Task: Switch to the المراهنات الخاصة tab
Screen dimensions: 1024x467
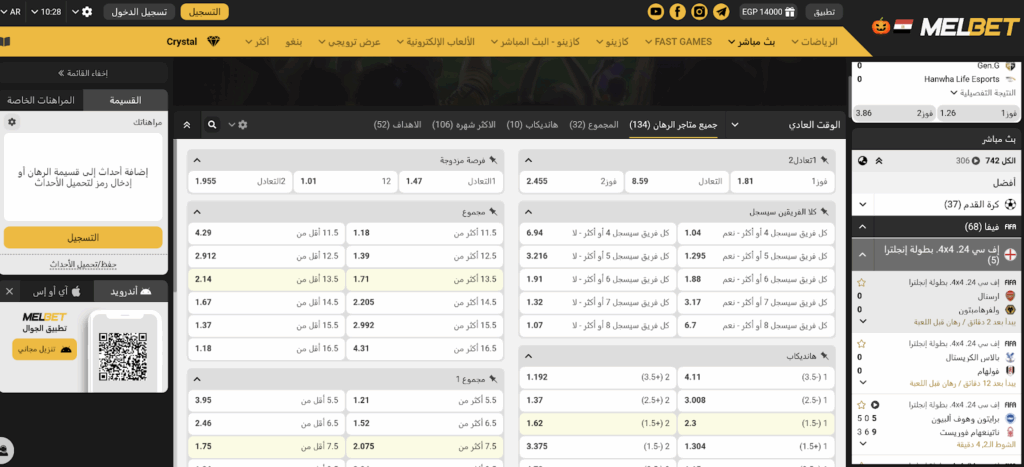Action: coord(41,101)
